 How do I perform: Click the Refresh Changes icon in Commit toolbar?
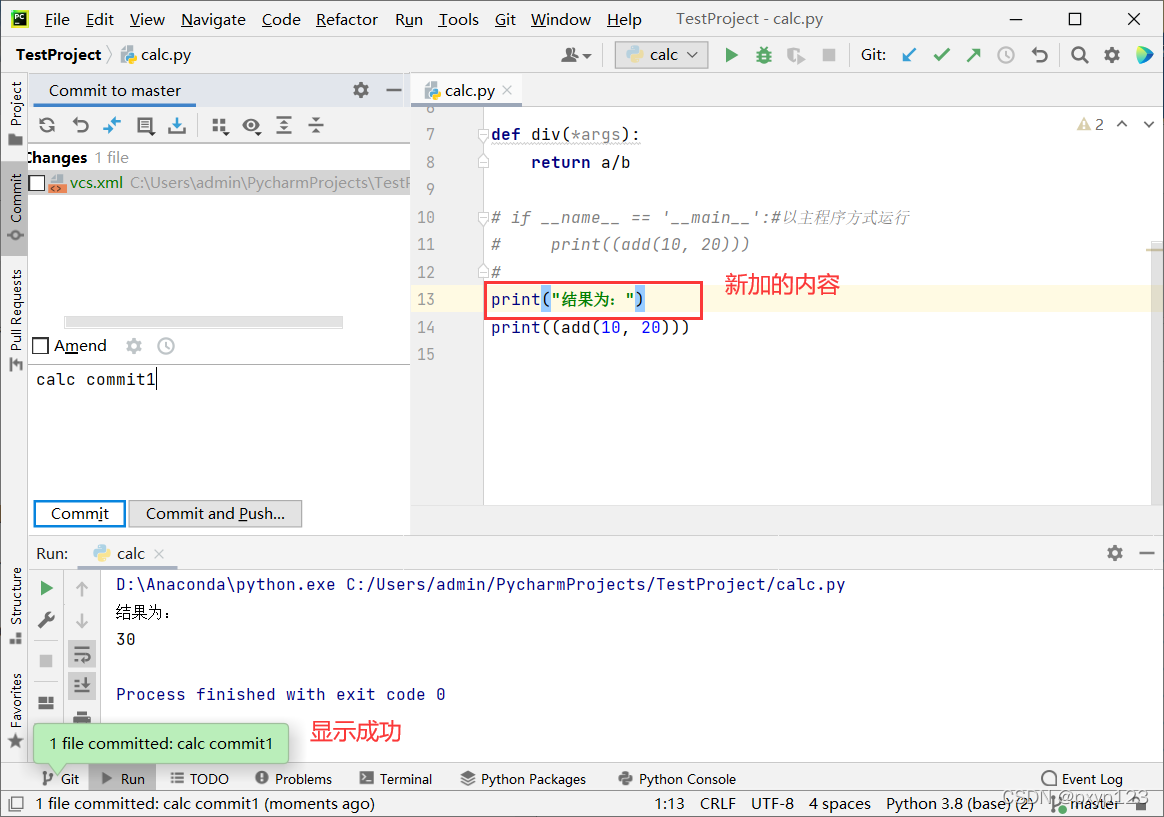click(x=47, y=125)
